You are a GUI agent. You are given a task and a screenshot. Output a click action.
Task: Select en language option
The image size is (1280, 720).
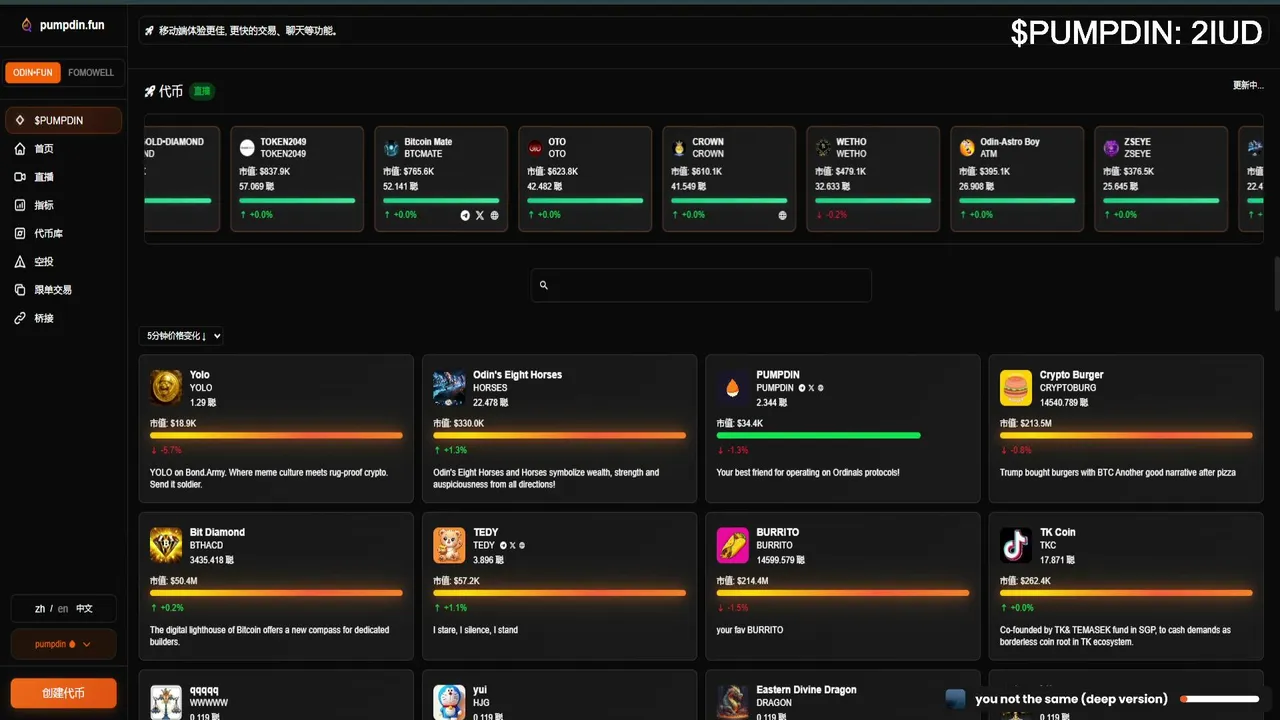[63, 609]
